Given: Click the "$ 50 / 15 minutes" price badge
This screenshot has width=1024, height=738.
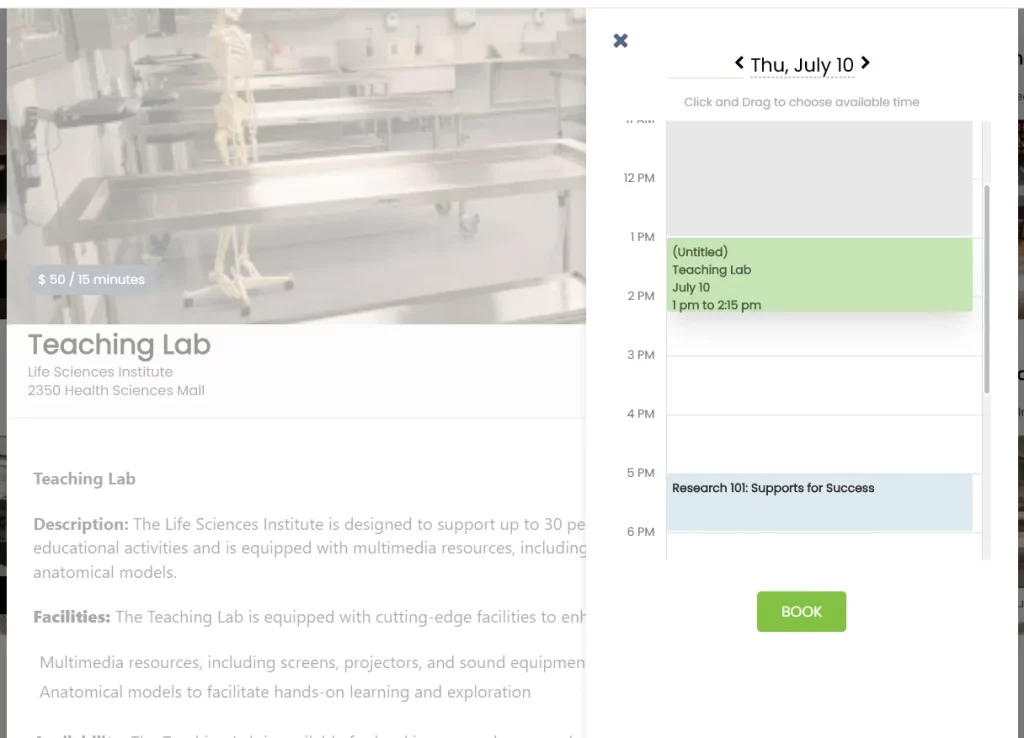Looking at the screenshot, I should [x=91, y=280].
